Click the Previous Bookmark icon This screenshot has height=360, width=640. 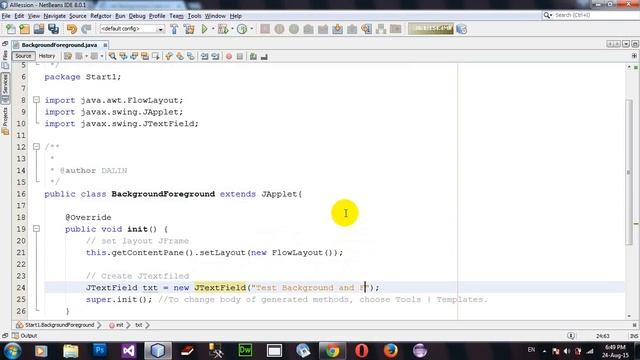(169, 56)
